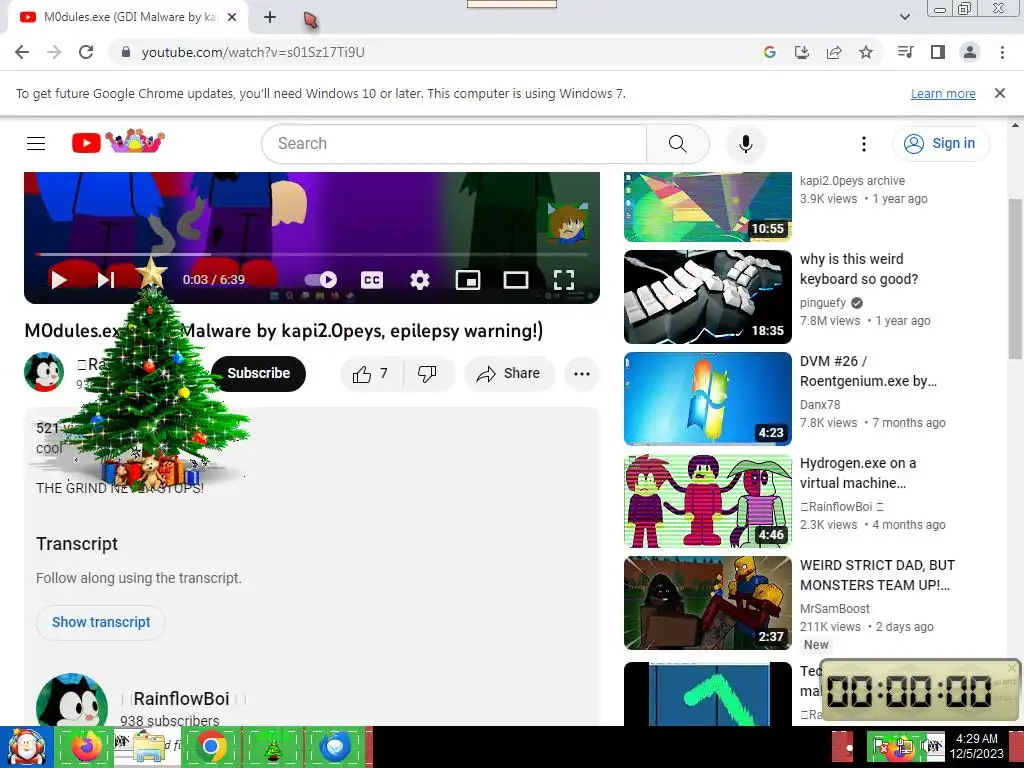Image resolution: width=1024 pixels, height=768 pixels.
Task: Close the M0dules.exe YouTube tab
Action: [x=232, y=18]
